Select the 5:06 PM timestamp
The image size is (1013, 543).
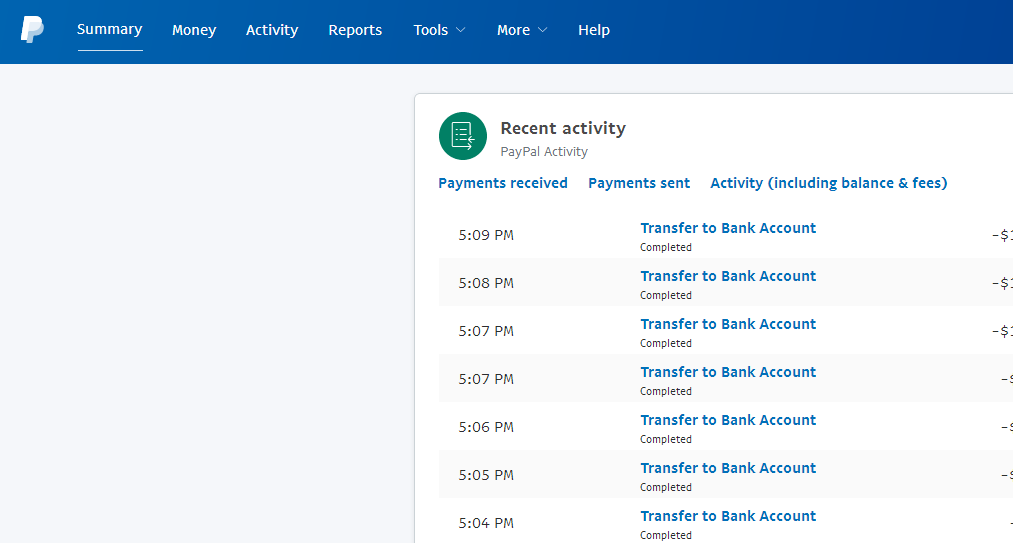pos(486,427)
